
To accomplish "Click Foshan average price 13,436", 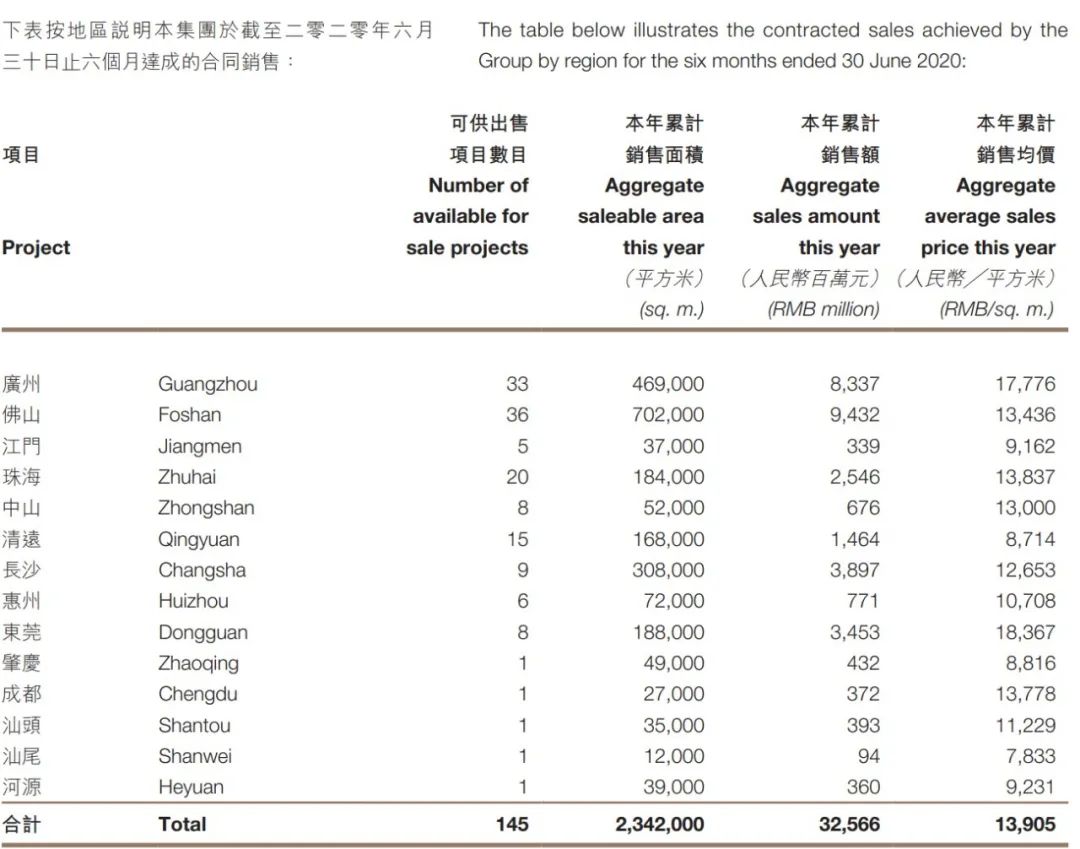I will point(1025,415).
